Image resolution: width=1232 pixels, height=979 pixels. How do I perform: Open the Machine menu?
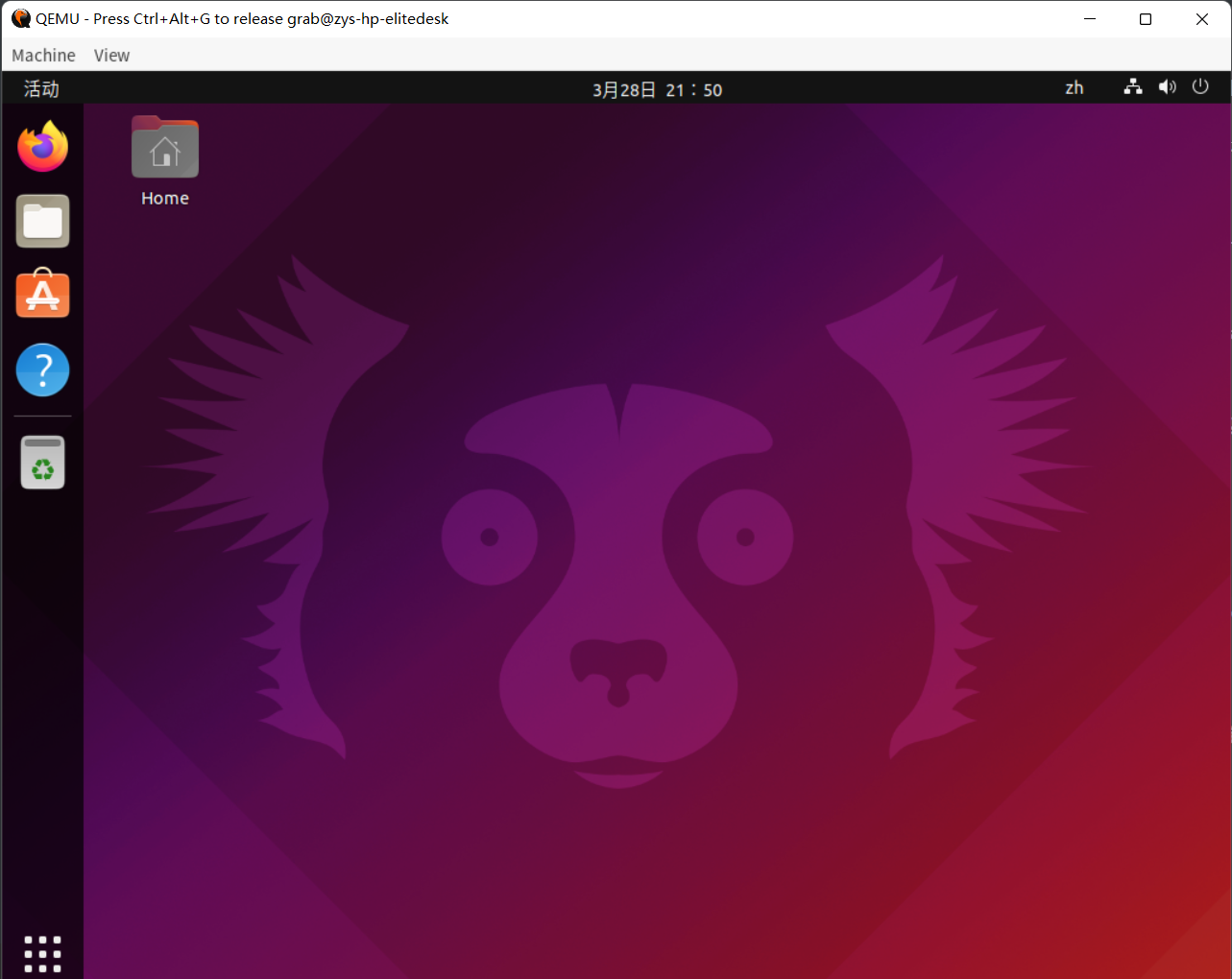pyautogui.click(x=43, y=55)
